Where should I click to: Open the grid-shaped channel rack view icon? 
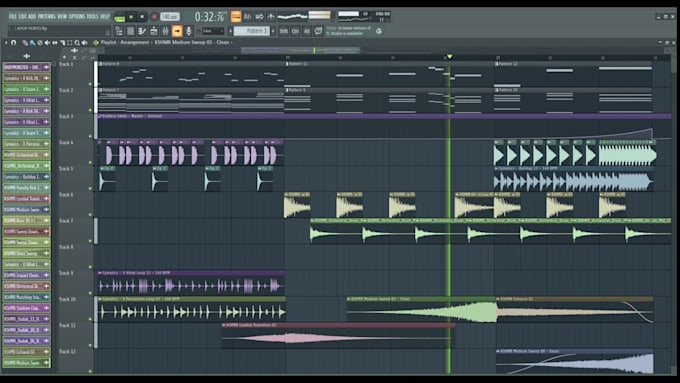coord(131,31)
